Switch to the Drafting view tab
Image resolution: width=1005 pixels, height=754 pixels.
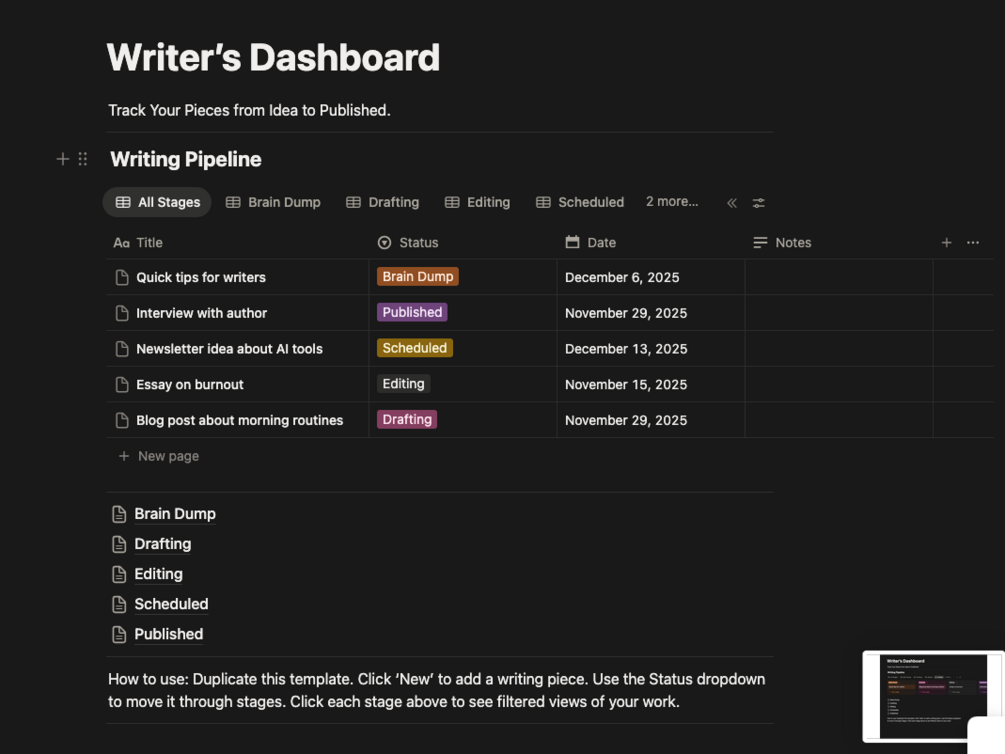pos(383,203)
